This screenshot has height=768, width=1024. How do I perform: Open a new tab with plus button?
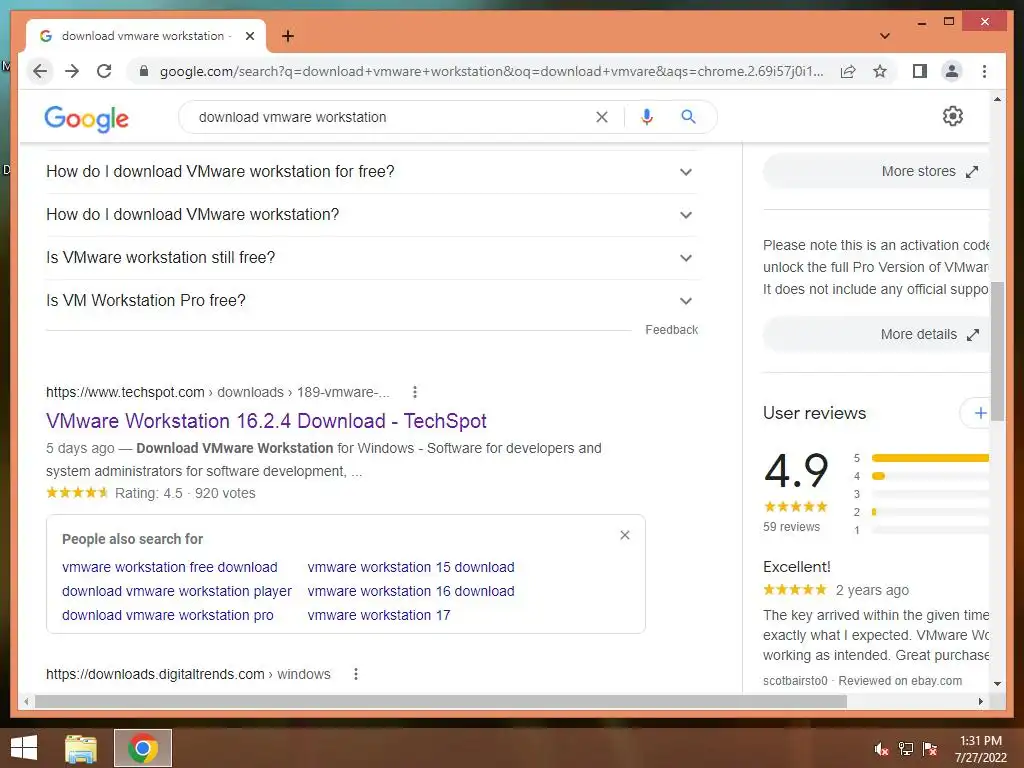[x=288, y=36]
